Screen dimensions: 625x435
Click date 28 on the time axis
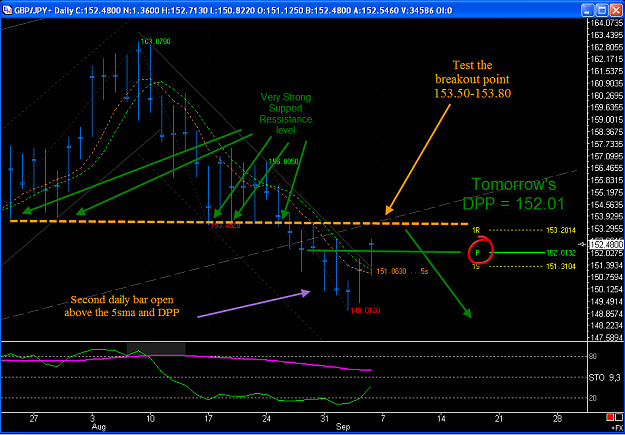[x=558, y=417]
